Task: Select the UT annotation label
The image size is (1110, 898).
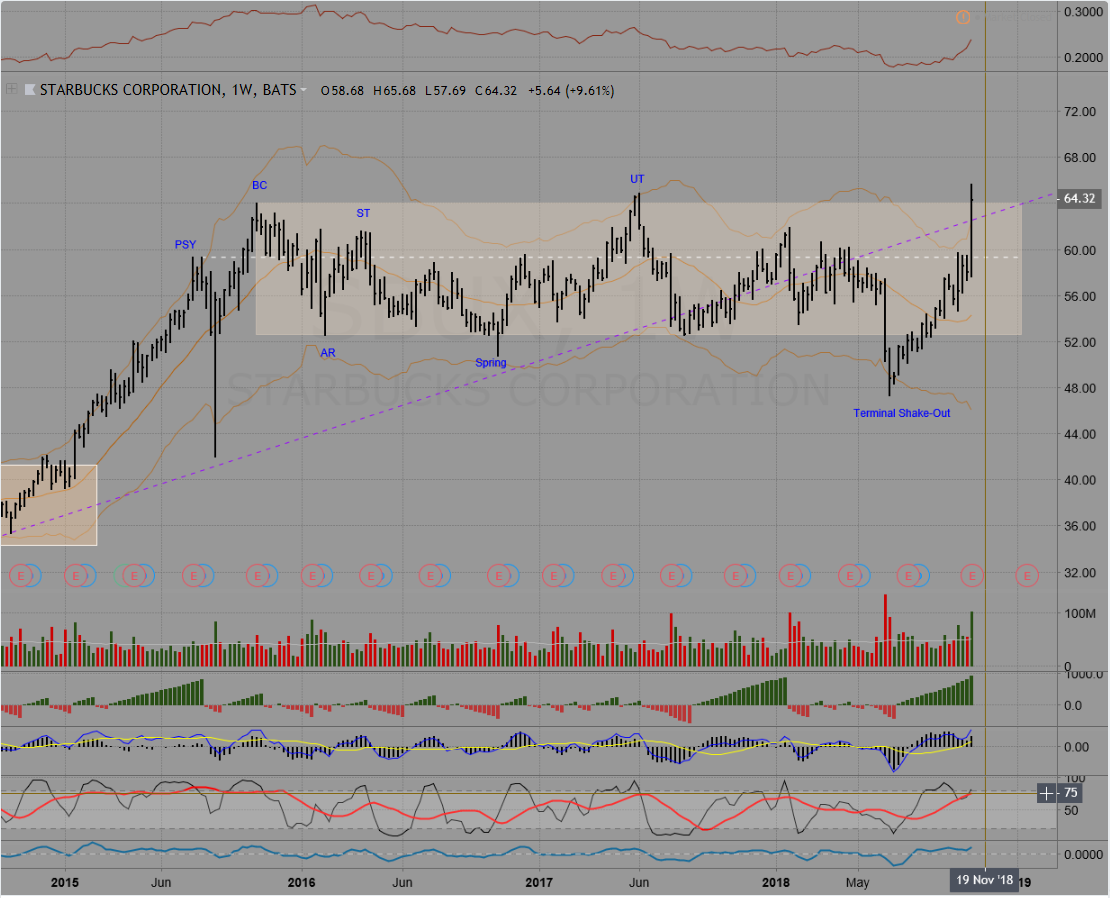Action: pyautogui.click(x=637, y=179)
